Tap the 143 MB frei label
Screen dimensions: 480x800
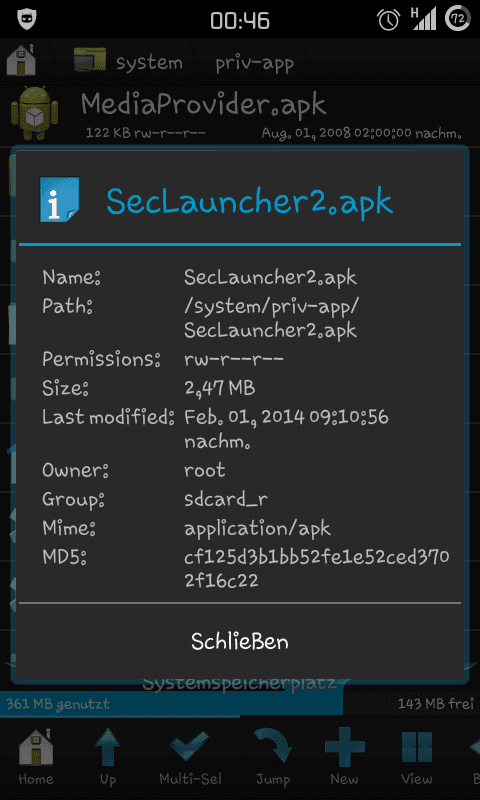click(x=436, y=704)
